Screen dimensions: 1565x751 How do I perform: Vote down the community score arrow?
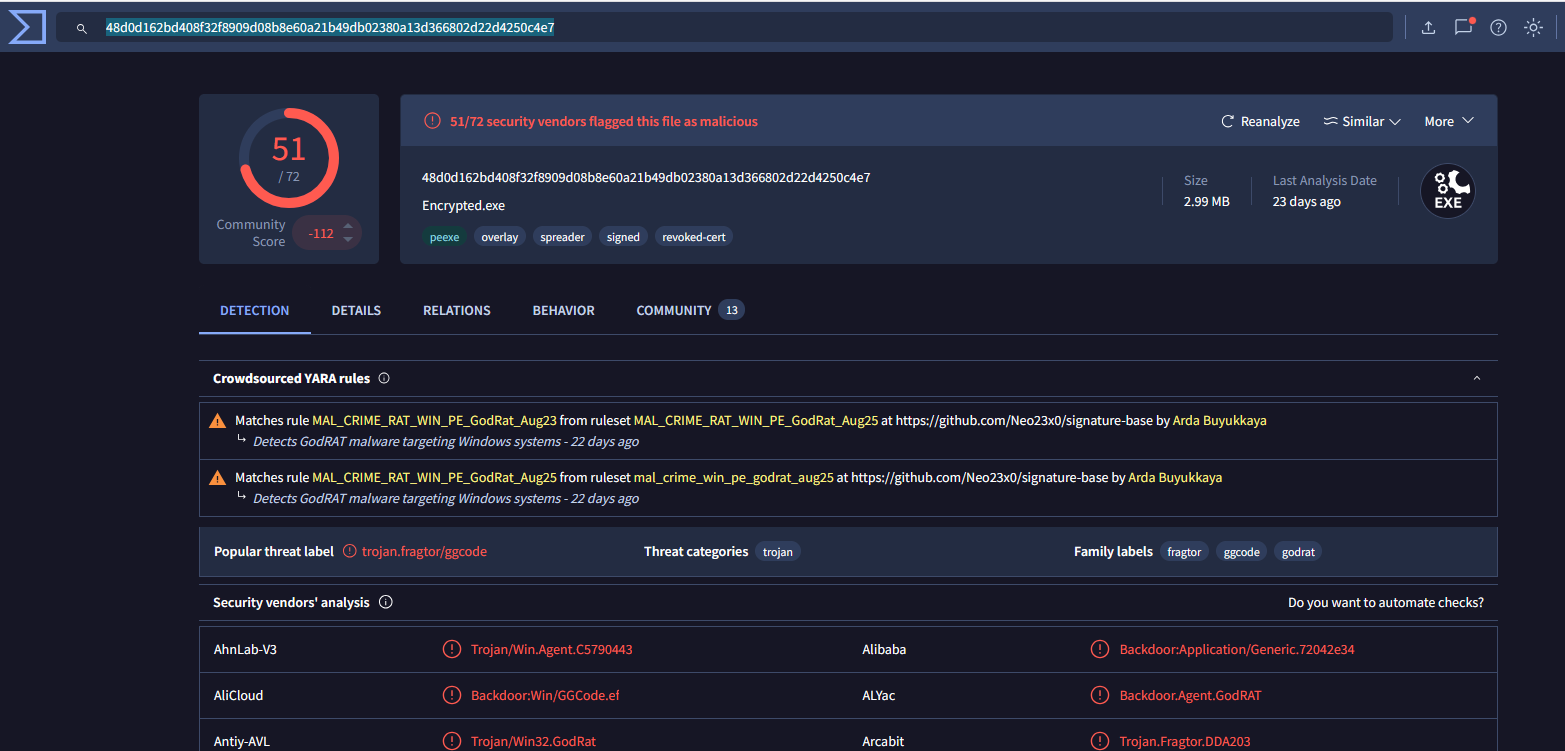coord(348,239)
